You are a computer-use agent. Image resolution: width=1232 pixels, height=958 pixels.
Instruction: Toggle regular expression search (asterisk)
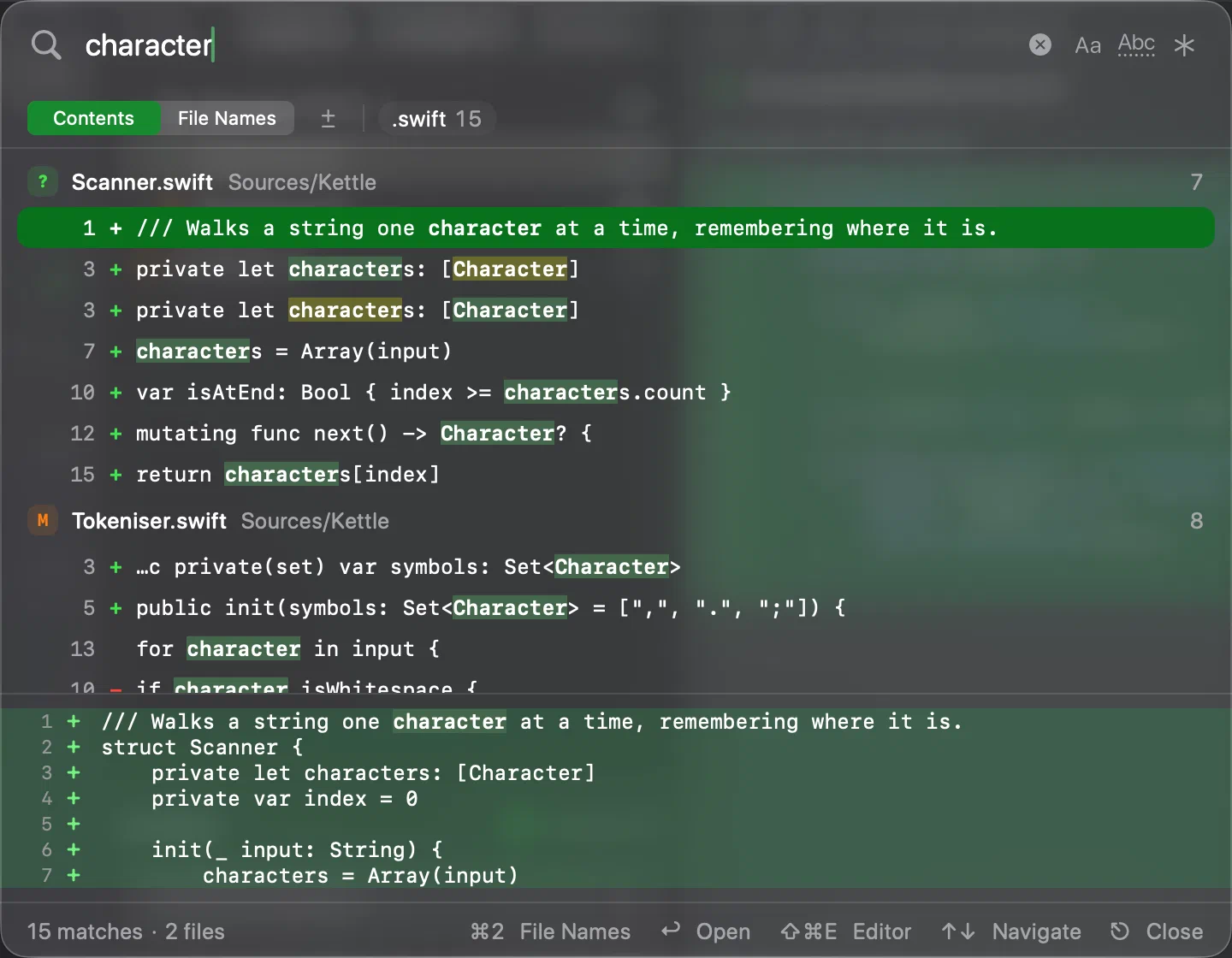tap(1184, 45)
